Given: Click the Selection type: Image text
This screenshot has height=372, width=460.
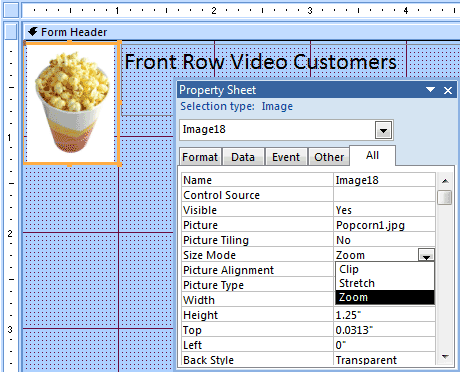Looking at the screenshot, I should click(x=236, y=106).
